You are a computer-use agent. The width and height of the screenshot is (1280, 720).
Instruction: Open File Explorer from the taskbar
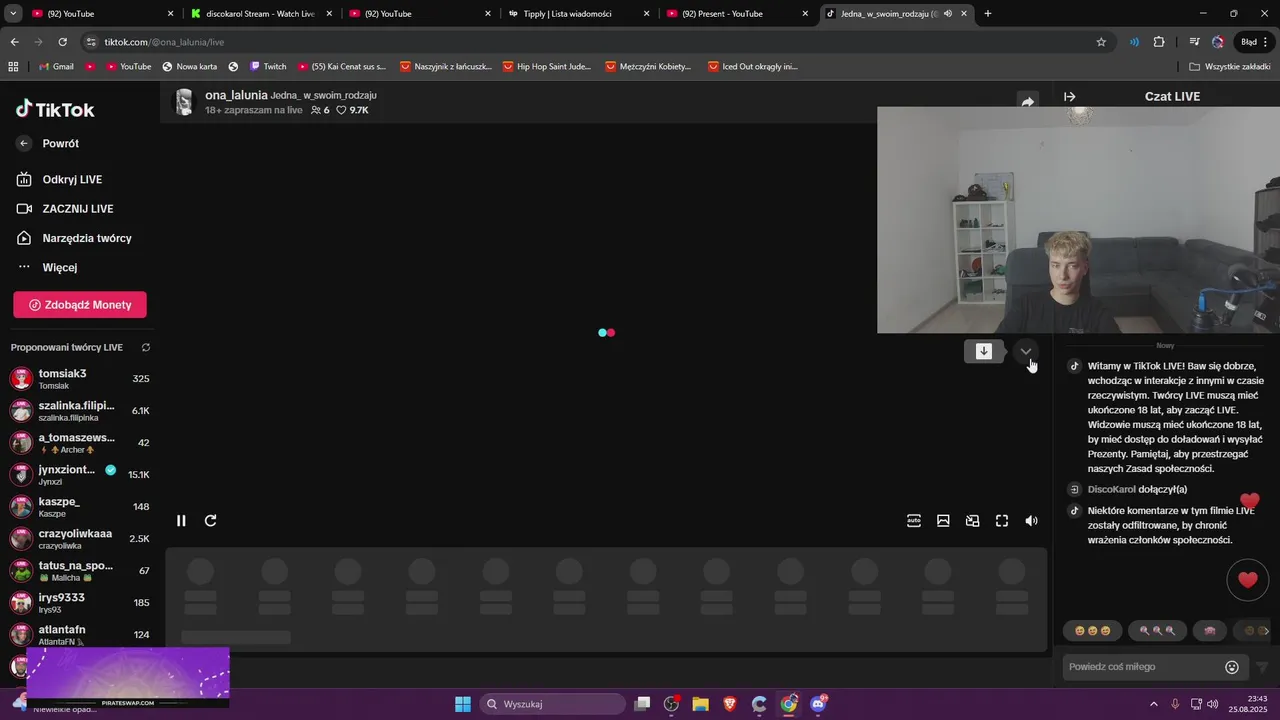coord(700,704)
